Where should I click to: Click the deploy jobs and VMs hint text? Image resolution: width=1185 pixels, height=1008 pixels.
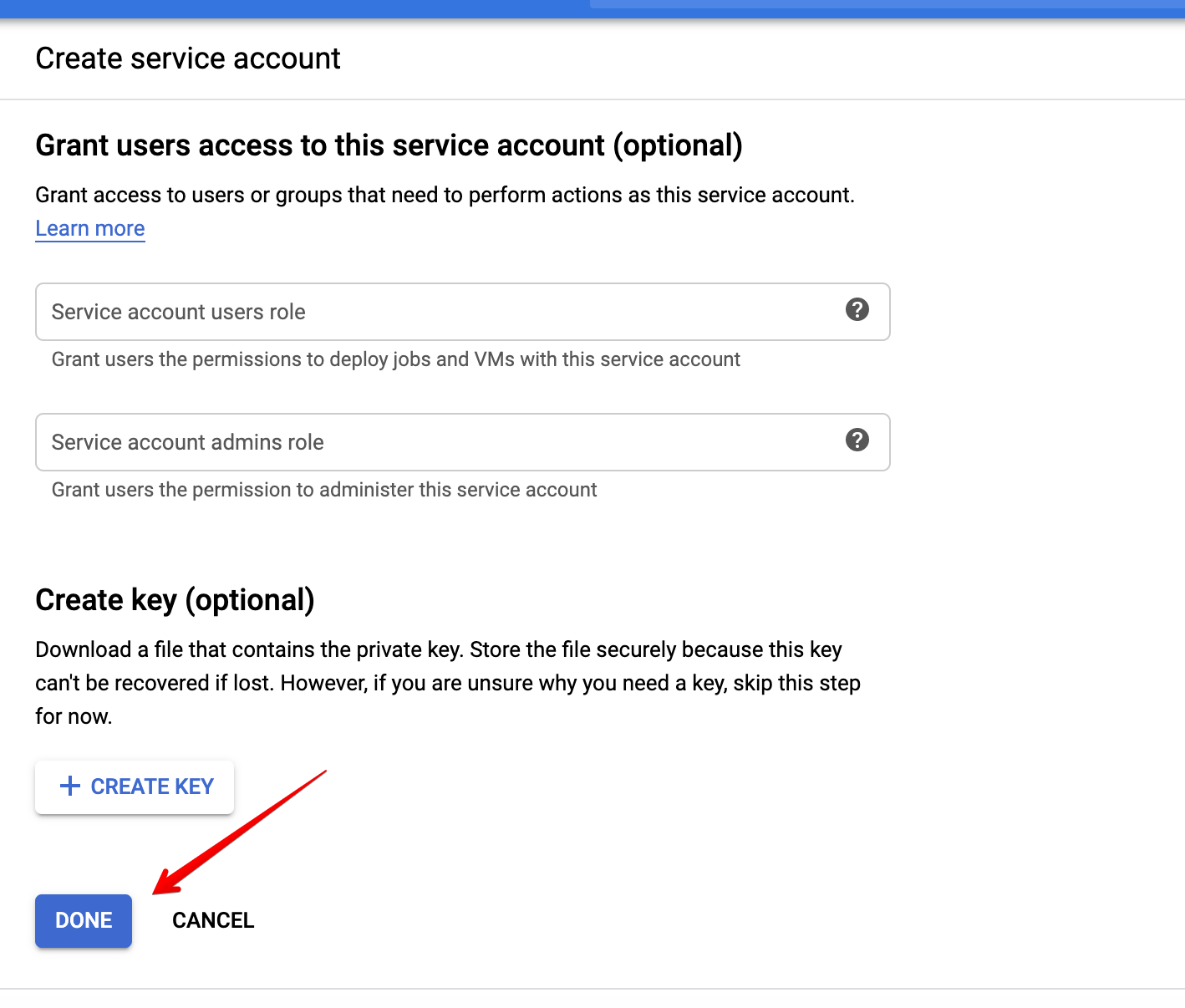(395, 359)
